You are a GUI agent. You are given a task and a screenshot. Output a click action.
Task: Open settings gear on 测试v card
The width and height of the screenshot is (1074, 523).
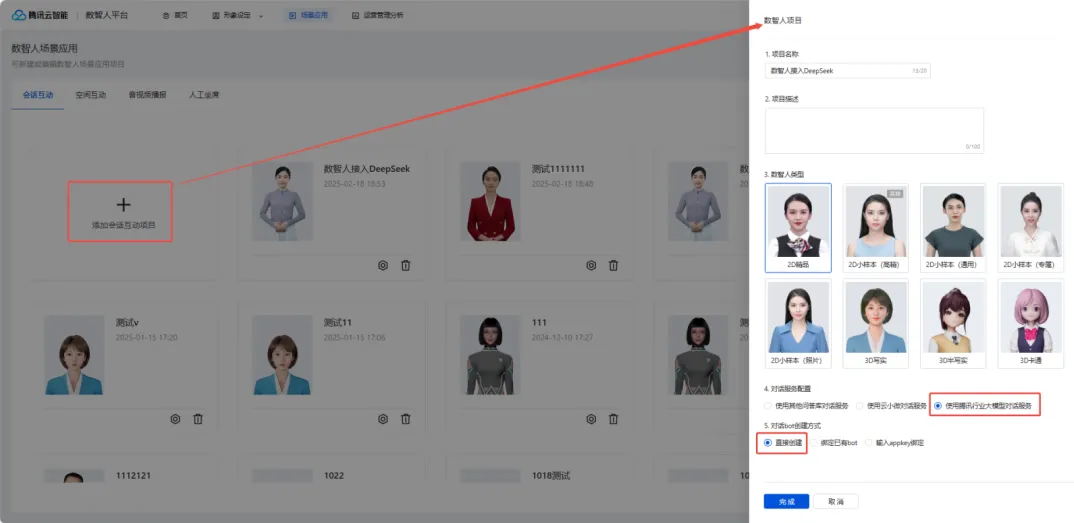(175, 419)
